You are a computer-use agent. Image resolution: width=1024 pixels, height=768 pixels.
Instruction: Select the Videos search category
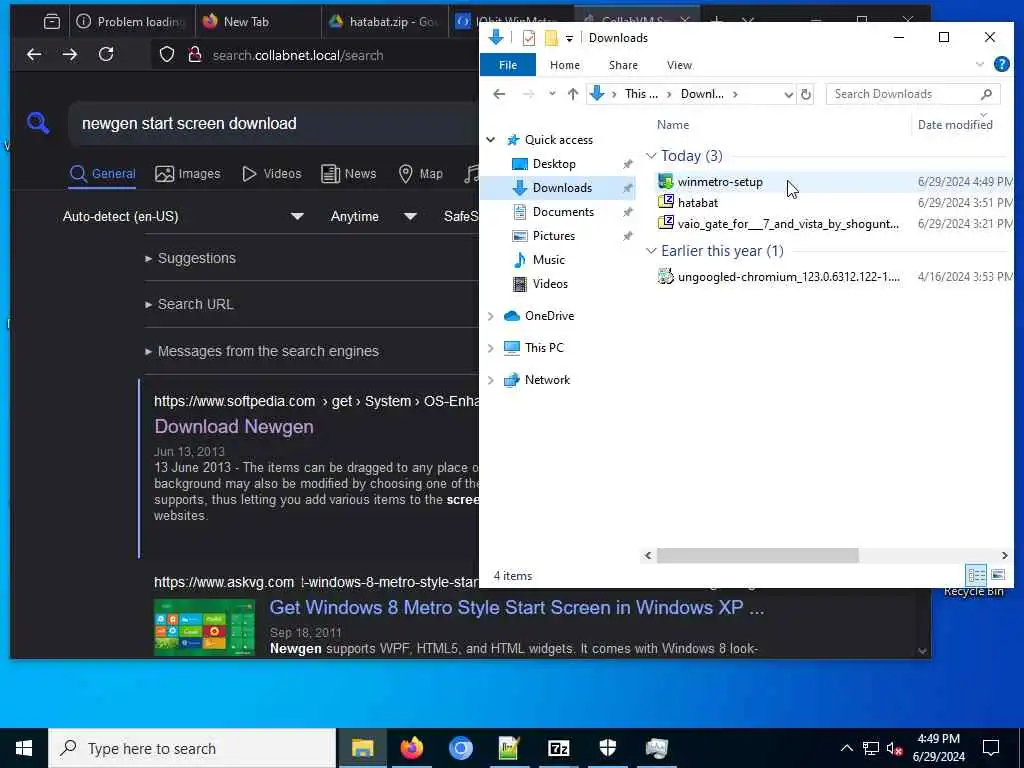click(272, 174)
